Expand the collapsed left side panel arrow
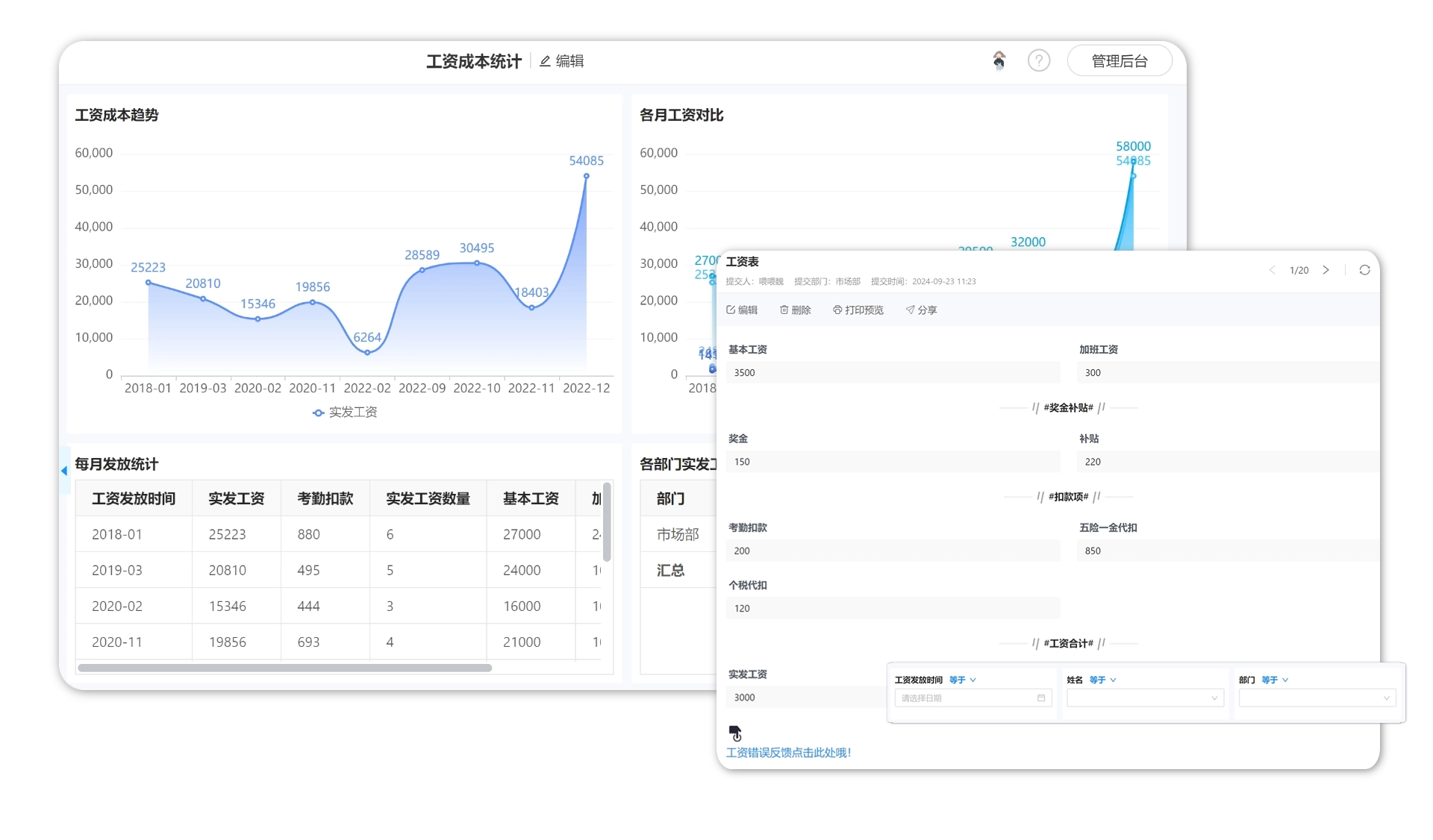Image resolution: width=1433 pixels, height=840 pixels. pyautogui.click(x=64, y=470)
